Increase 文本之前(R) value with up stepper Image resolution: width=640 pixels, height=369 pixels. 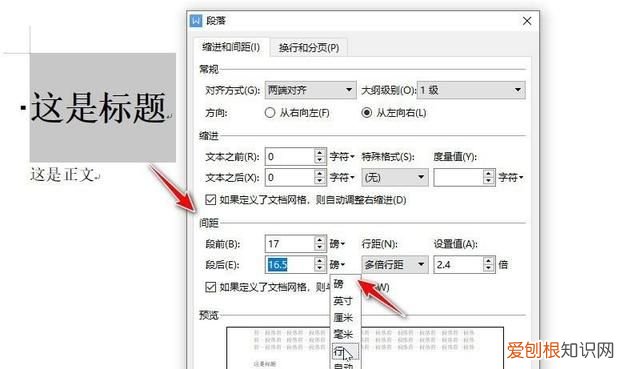click(320, 152)
